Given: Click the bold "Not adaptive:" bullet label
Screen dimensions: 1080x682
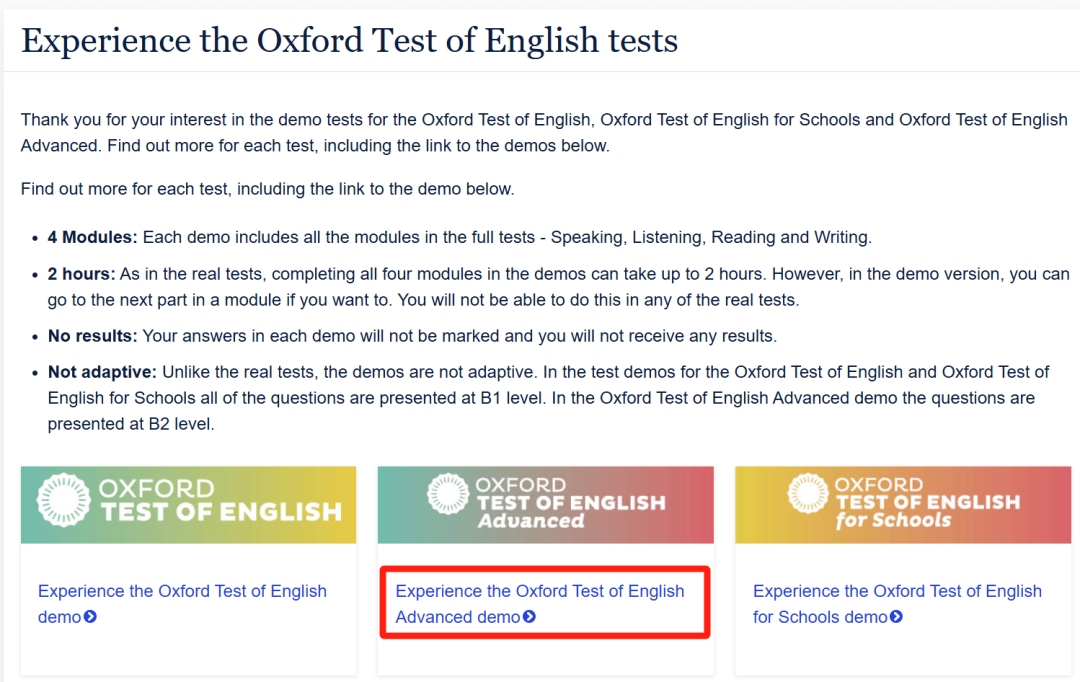Looking at the screenshot, I should [x=102, y=372].
